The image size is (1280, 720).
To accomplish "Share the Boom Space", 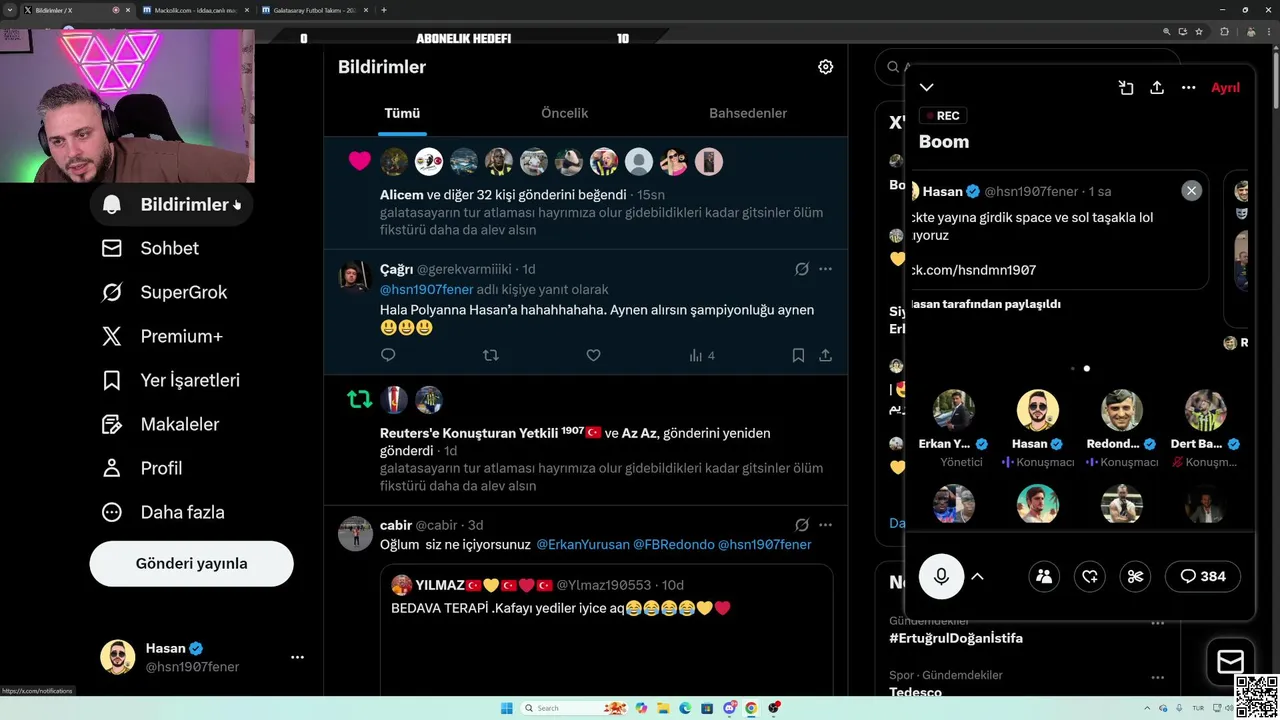I will click(1157, 88).
